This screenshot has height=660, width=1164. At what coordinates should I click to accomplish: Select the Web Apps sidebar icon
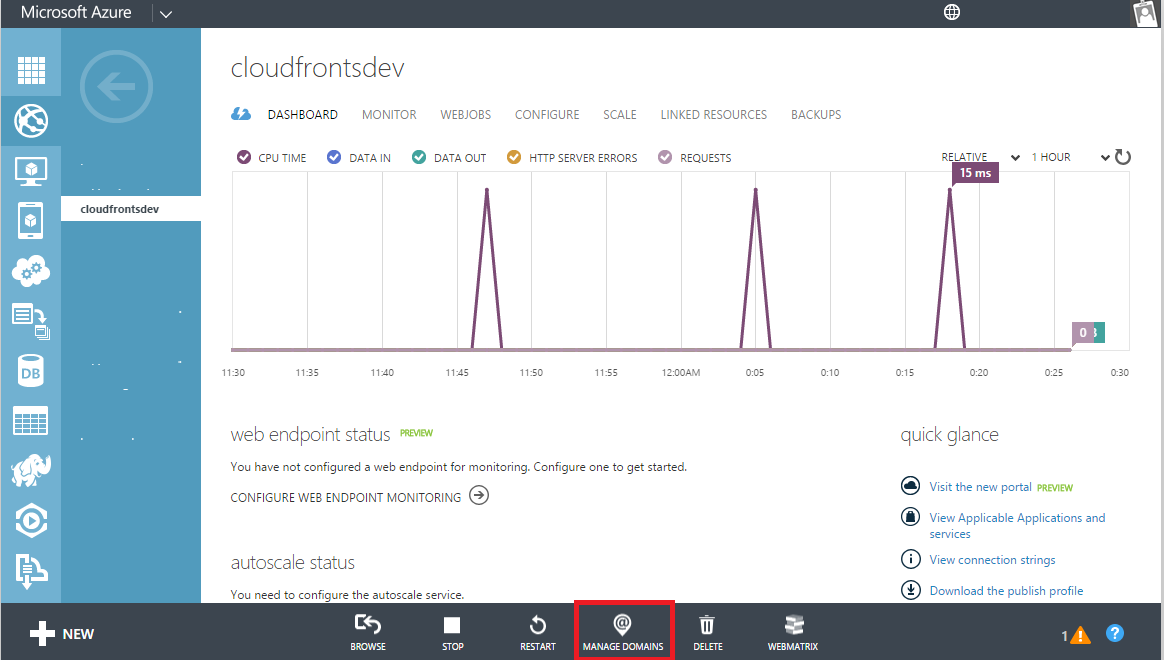pos(31,121)
